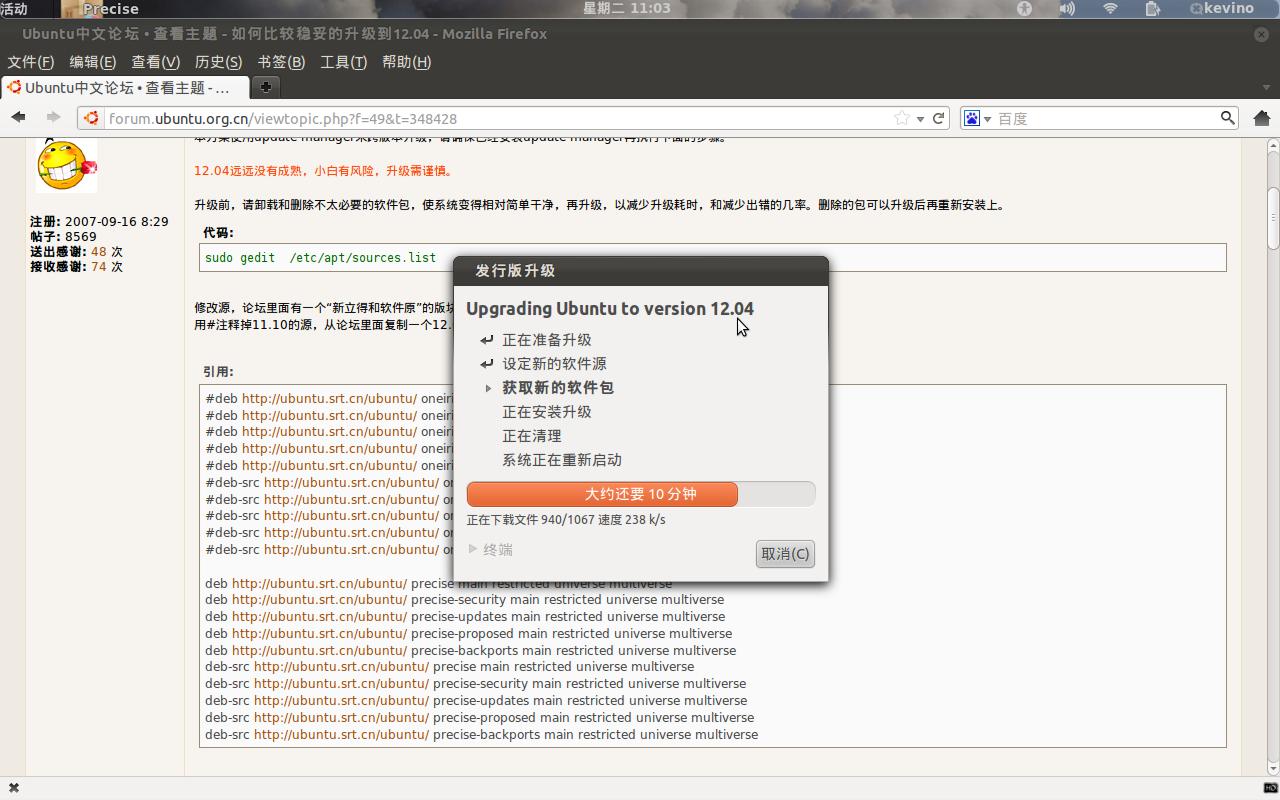Open the kevino user menu
Screen dimensions: 1280x800
[x=1222, y=8]
